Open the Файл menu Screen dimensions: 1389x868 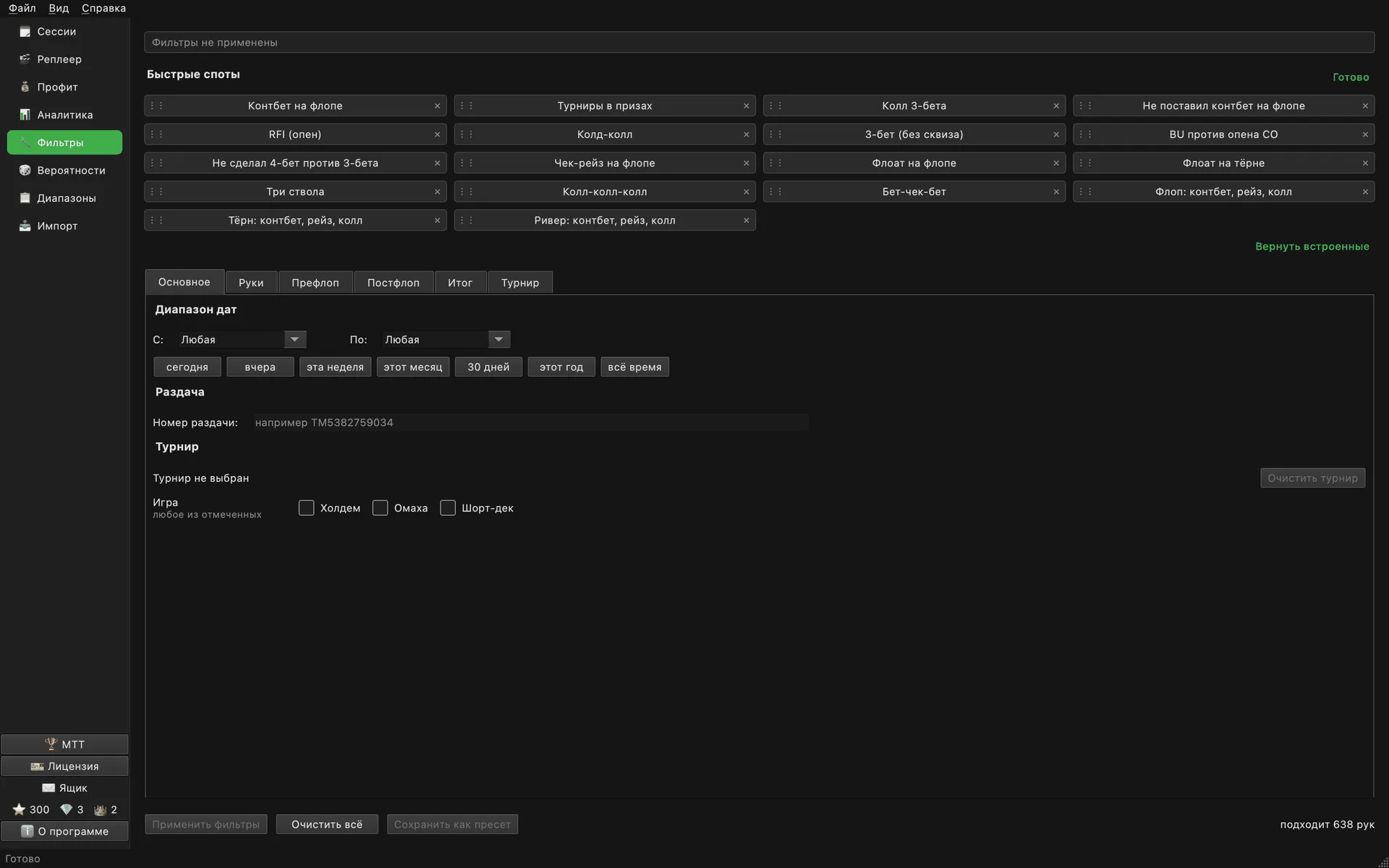(x=22, y=8)
